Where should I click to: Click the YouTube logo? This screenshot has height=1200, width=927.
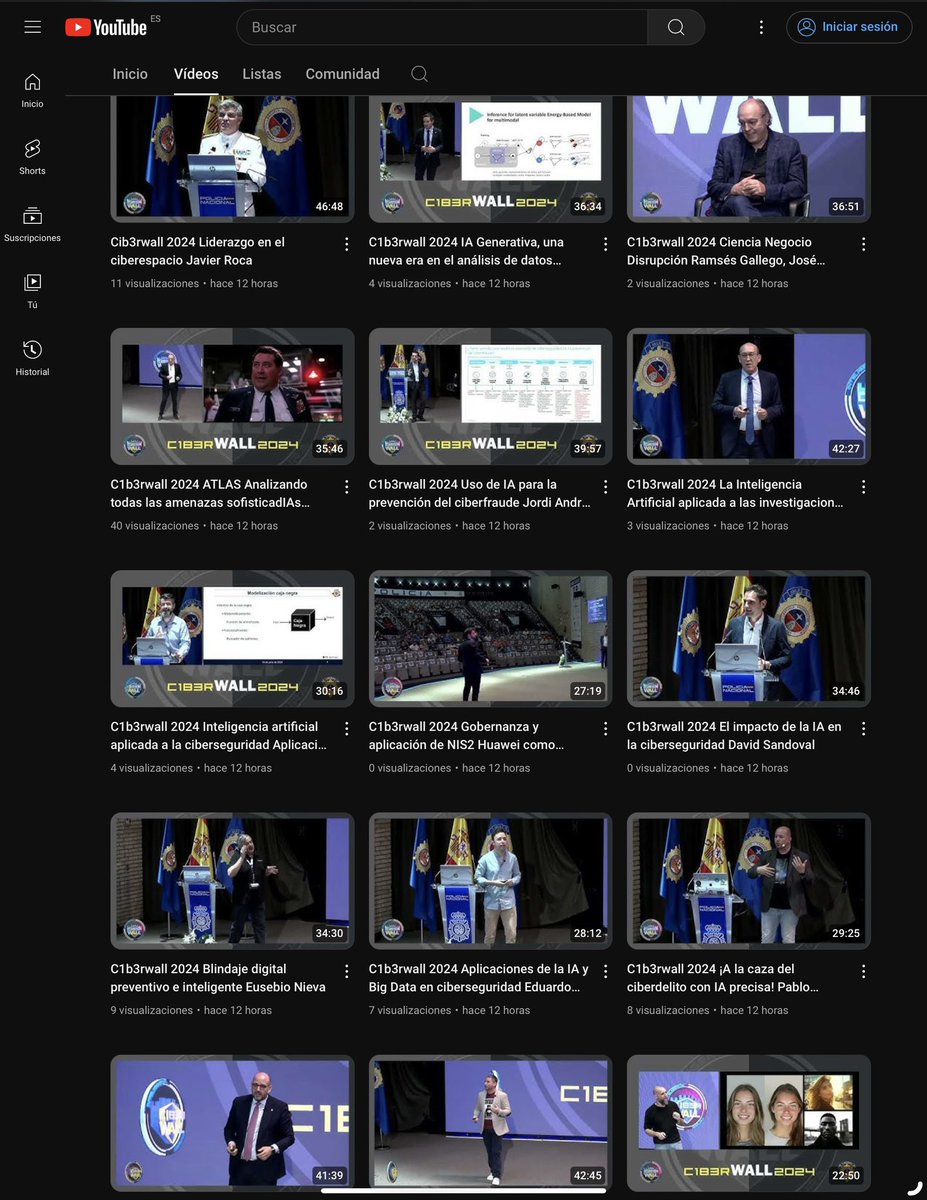pyautogui.click(x=106, y=27)
